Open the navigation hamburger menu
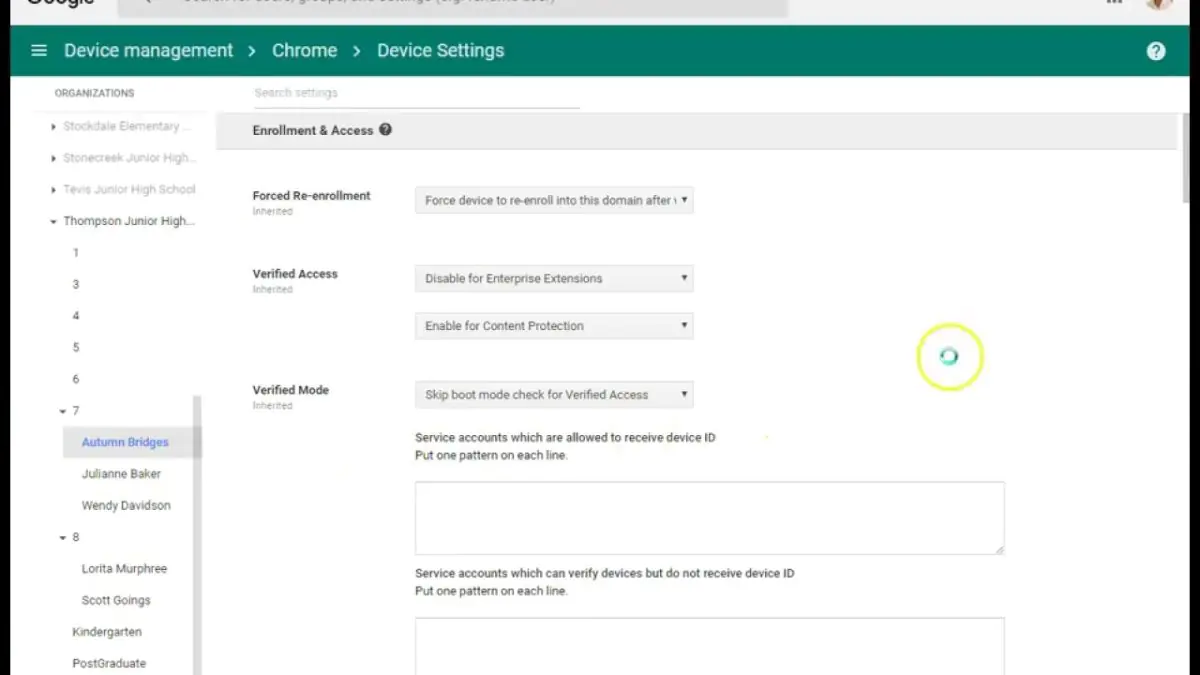Image resolution: width=1200 pixels, height=675 pixels. point(38,50)
